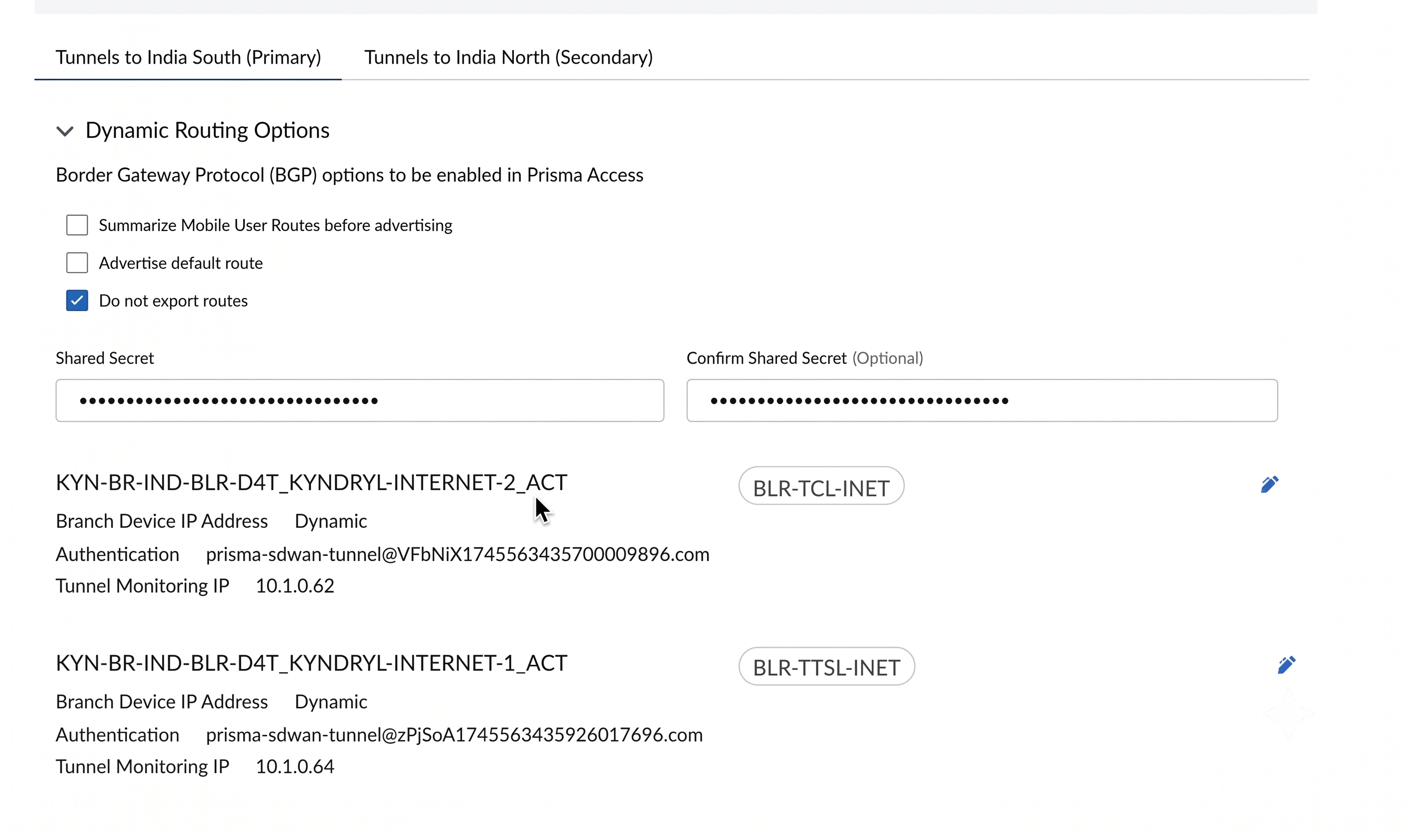This screenshot has height=840, width=1415.
Task: Focus the Confirm Shared Secret field
Action: click(x=982, y=400)
